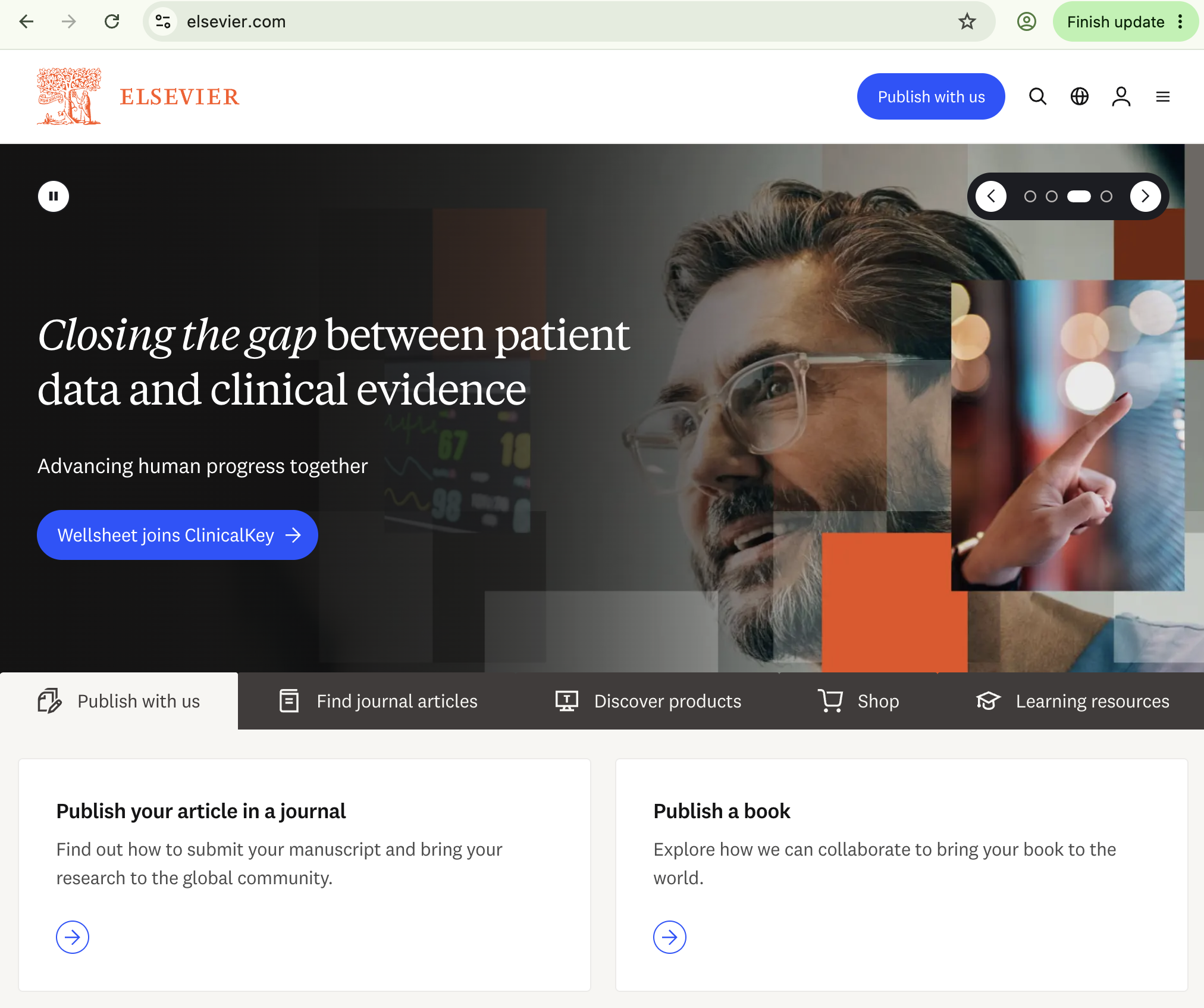The width and height of the screenshot is (1204, 1008).
Task: Click Wellsheet joins ClinicalKey button
Action: pos(177,535)
